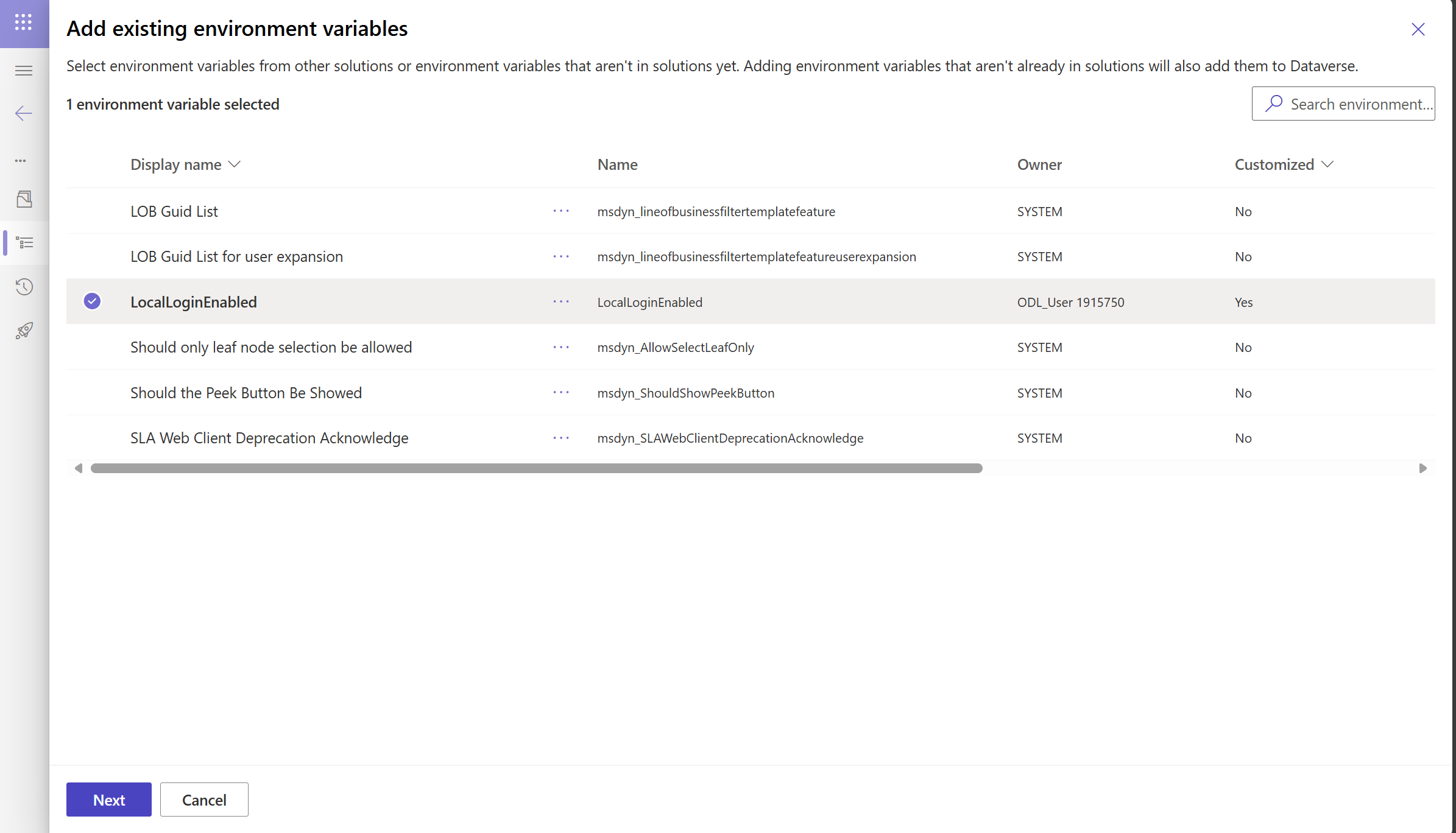Screen dimensions: 1456x833
Task: Click the Next button
Action: tap(108, 800)
